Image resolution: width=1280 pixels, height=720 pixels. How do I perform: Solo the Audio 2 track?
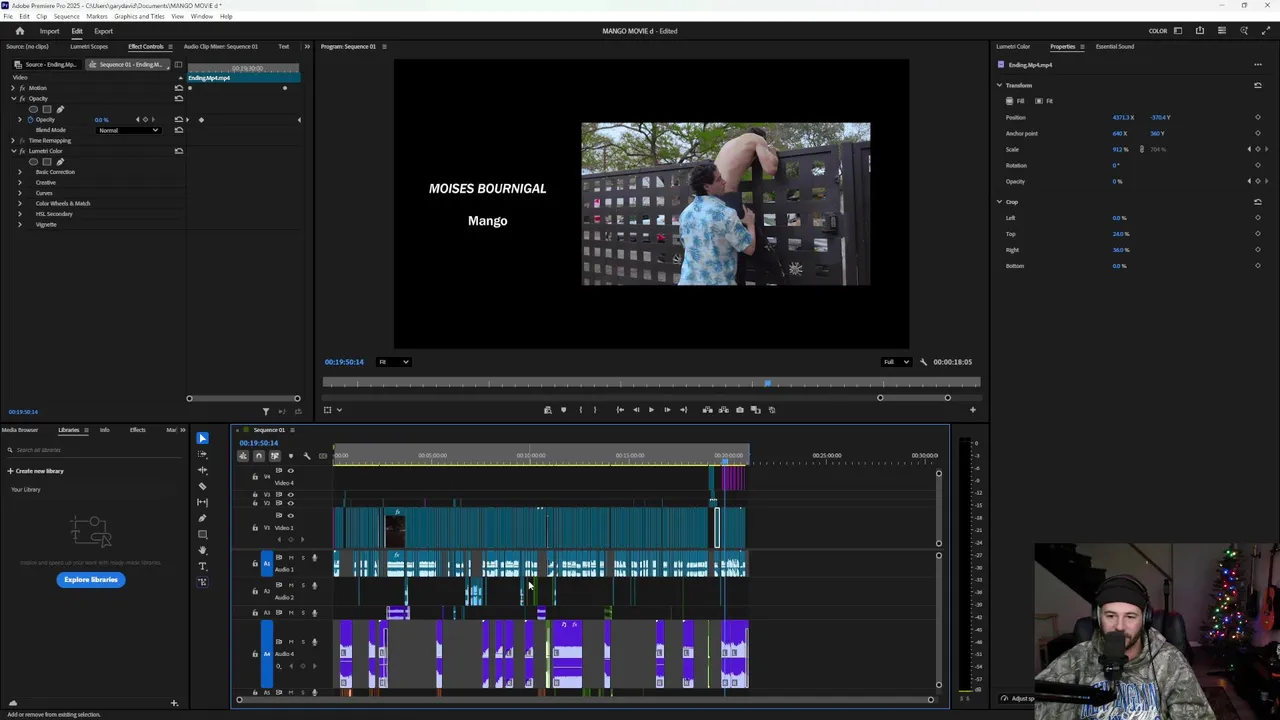coord(303,585)
